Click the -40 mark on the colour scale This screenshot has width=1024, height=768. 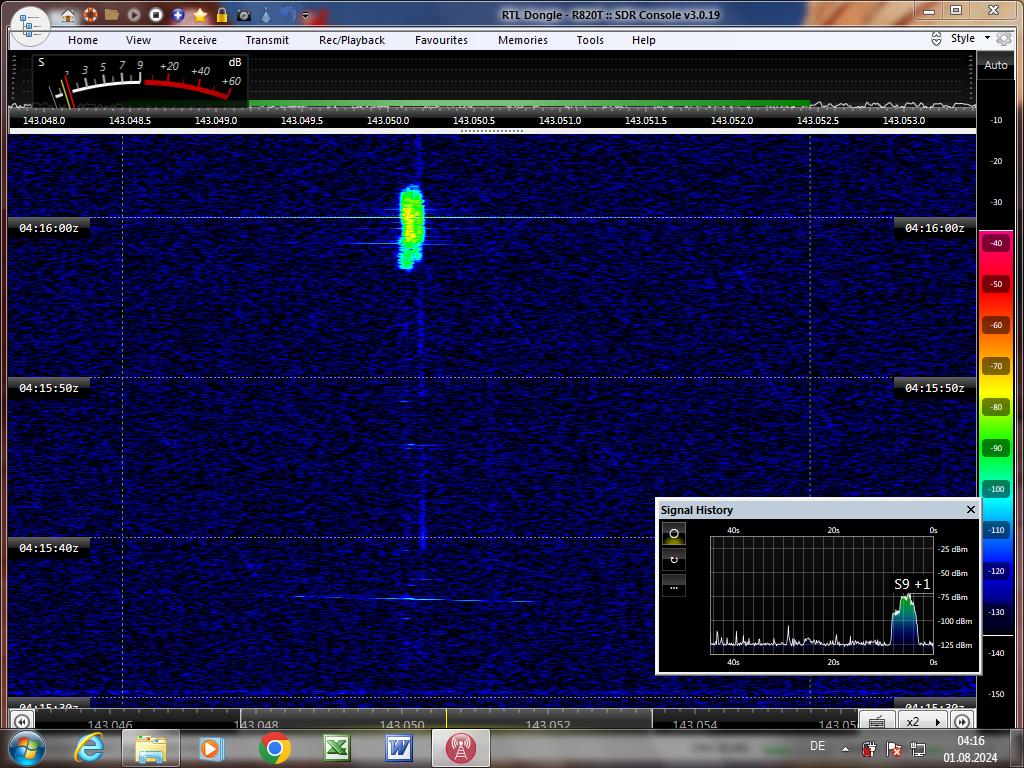coord(996,243)
